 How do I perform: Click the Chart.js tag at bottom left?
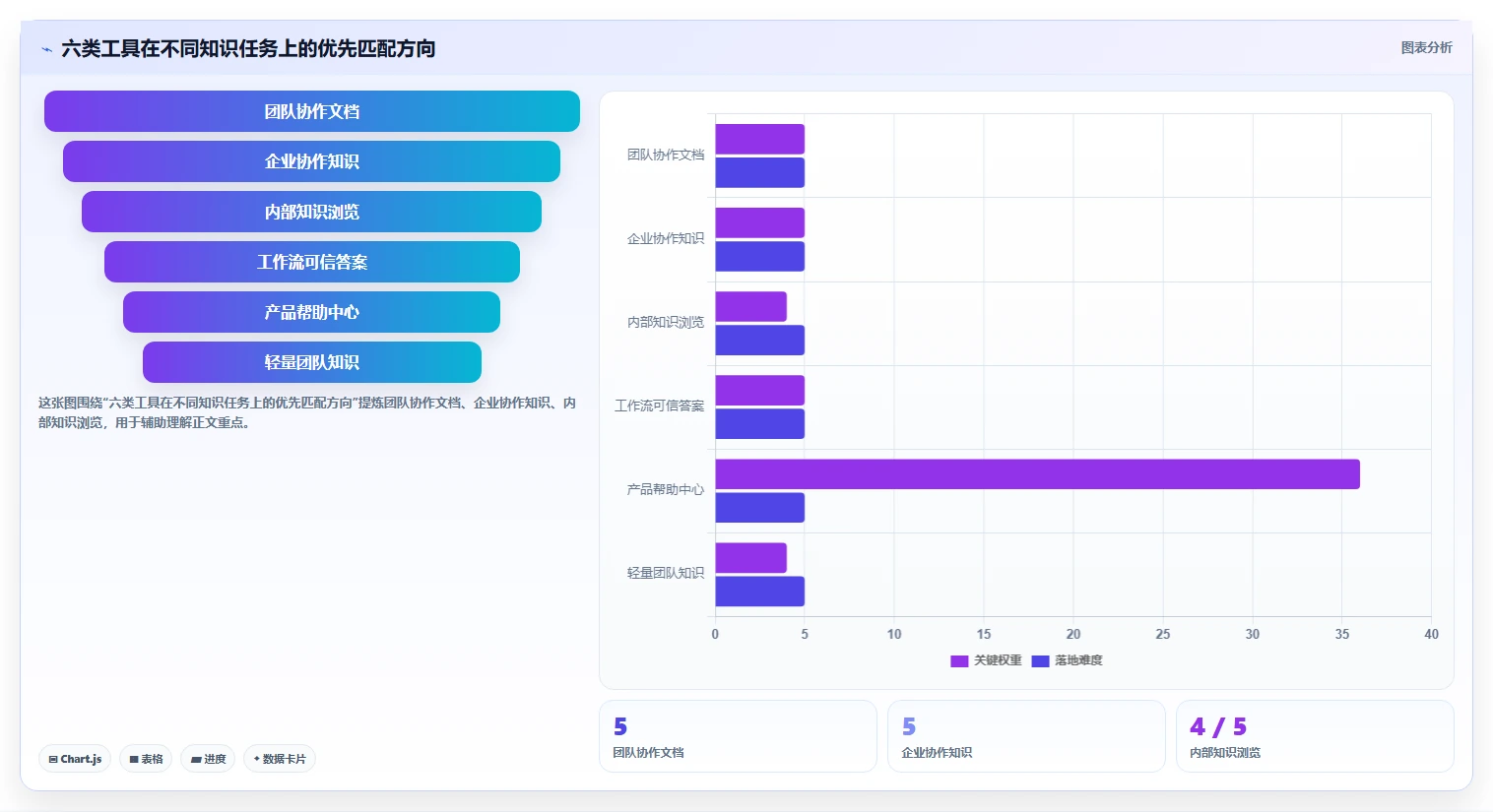tap(75, 759)
